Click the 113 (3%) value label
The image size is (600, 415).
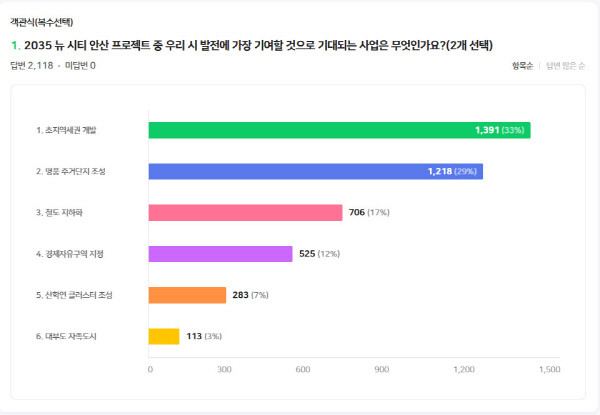[x=204, y=336]
